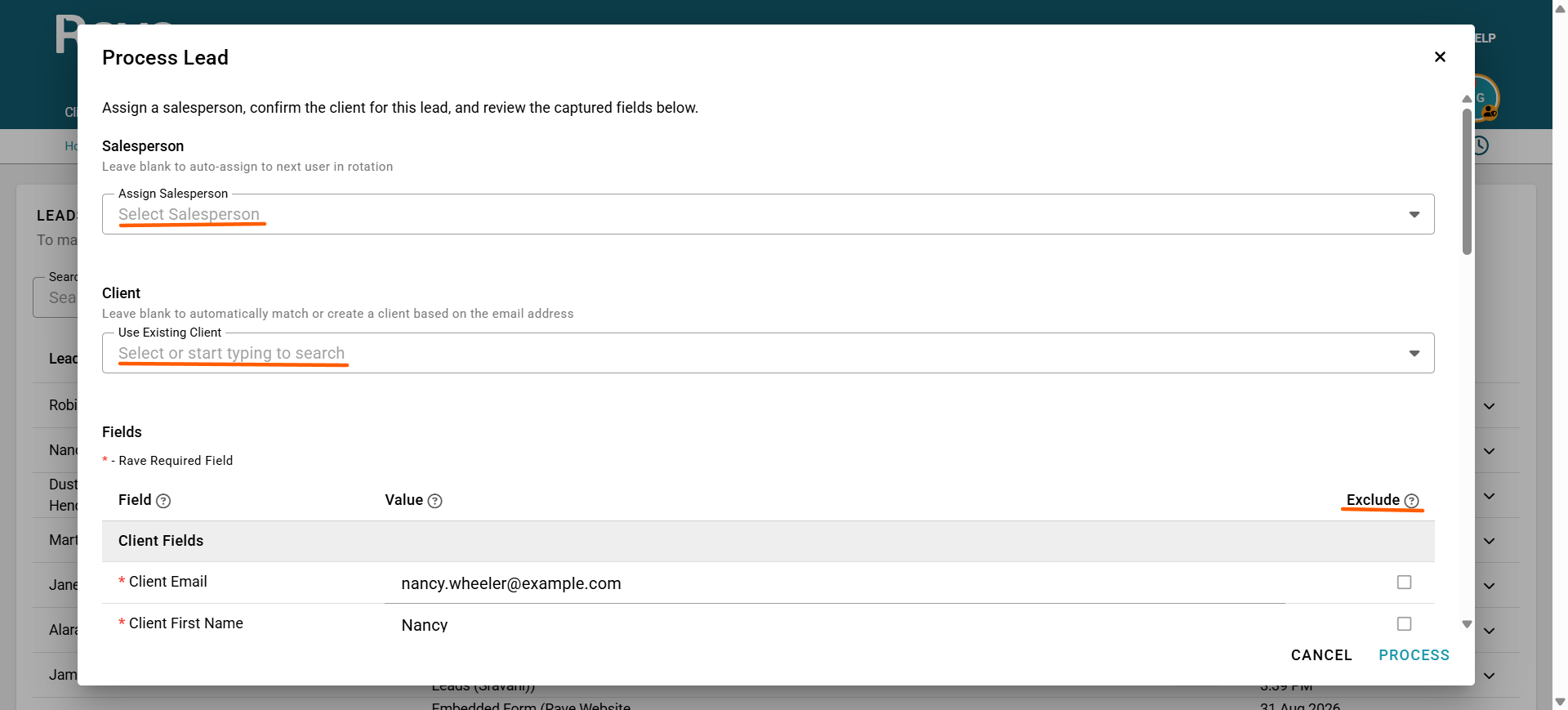Click the clock history icon behind dialog
This screenshot has width=1568, height=710.
click(1481, 145)
